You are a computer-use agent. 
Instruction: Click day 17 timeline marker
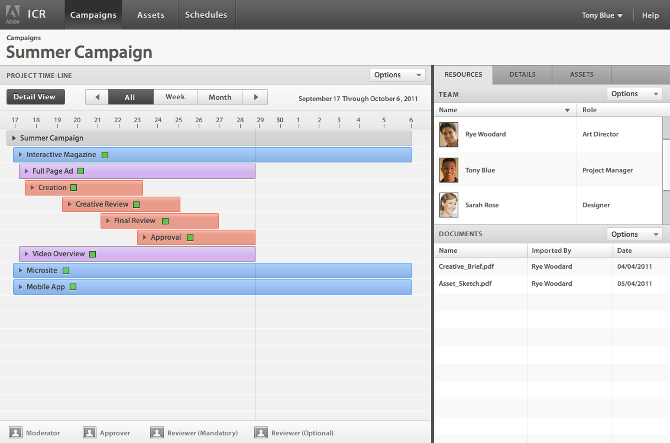15,122
